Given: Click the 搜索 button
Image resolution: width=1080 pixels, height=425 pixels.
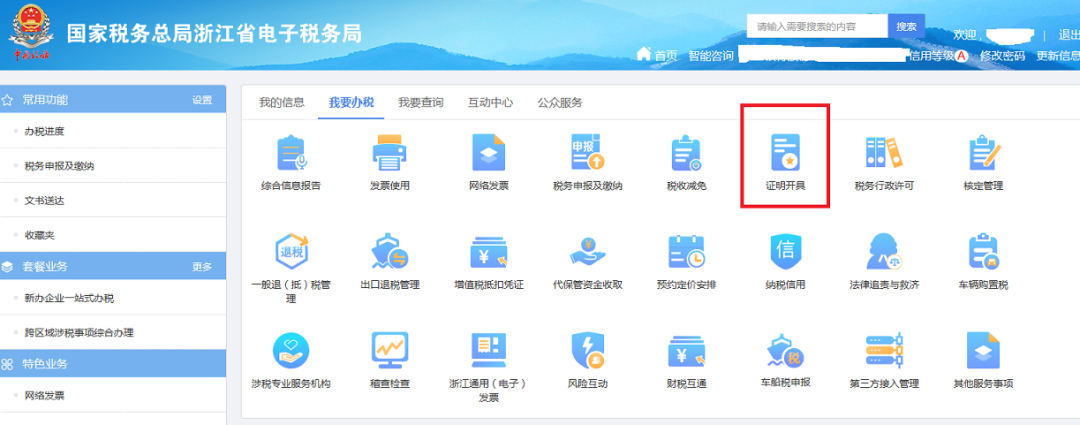Looking at the screenshot, I should (x=906, y=26).
